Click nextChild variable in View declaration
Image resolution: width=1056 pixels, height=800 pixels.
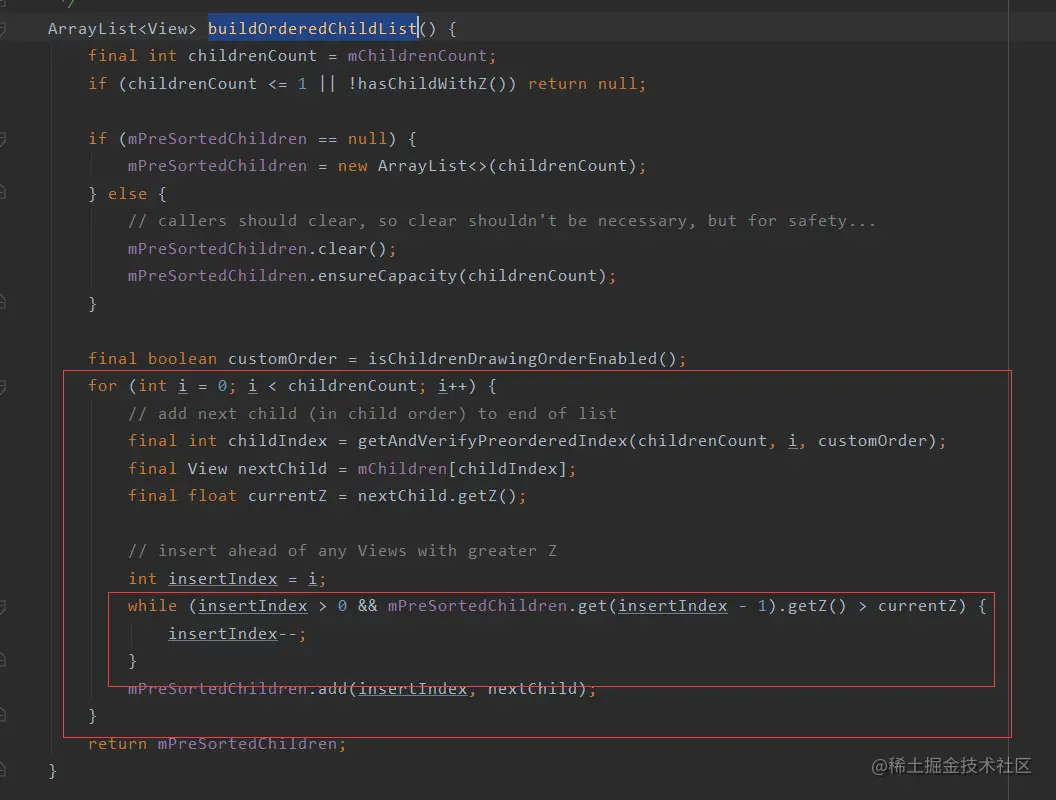pos(282,469)
